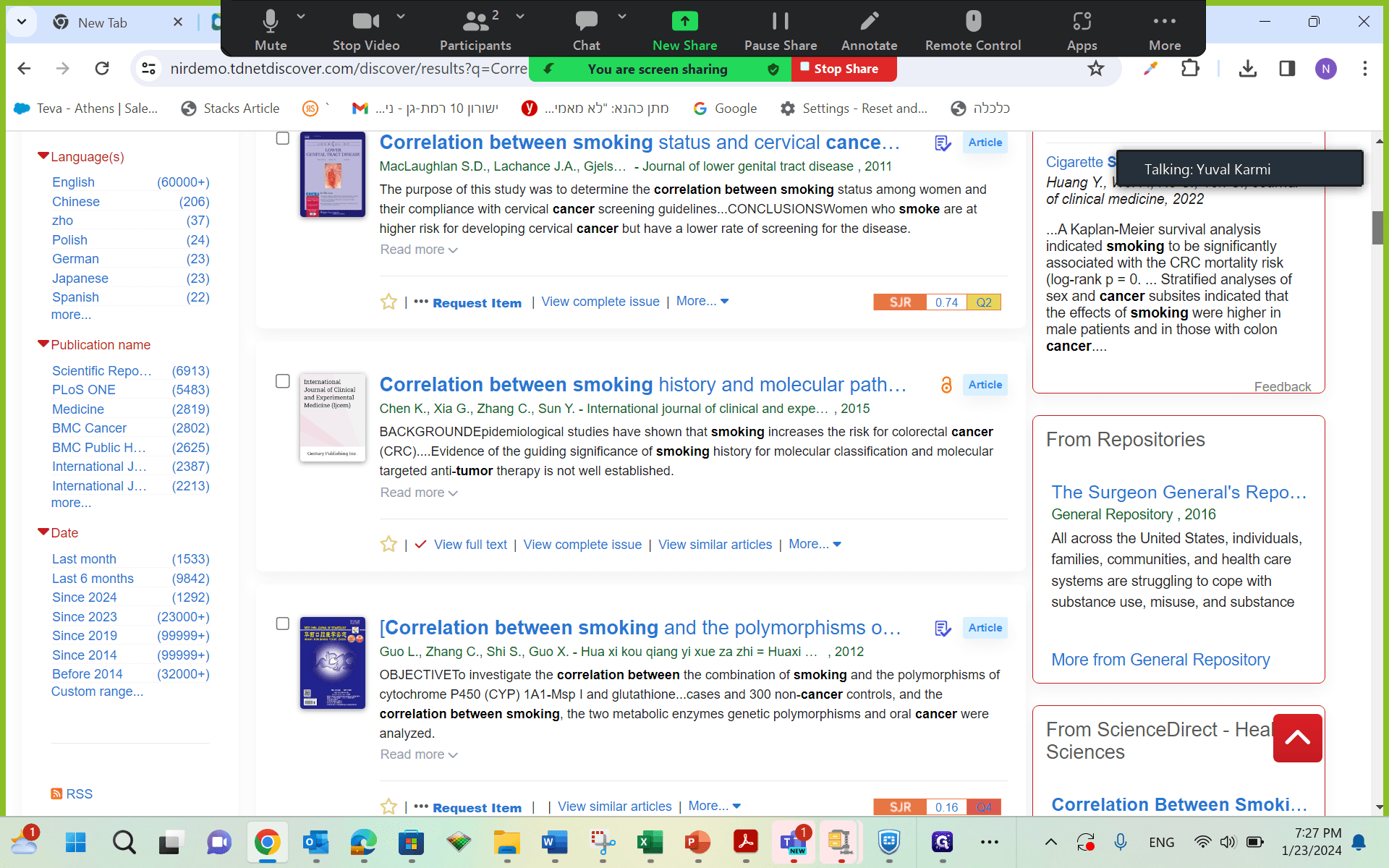Open the Annotate tool
Image resolution: width=1389 pixels, height=868 pixels.
[869, 30]
